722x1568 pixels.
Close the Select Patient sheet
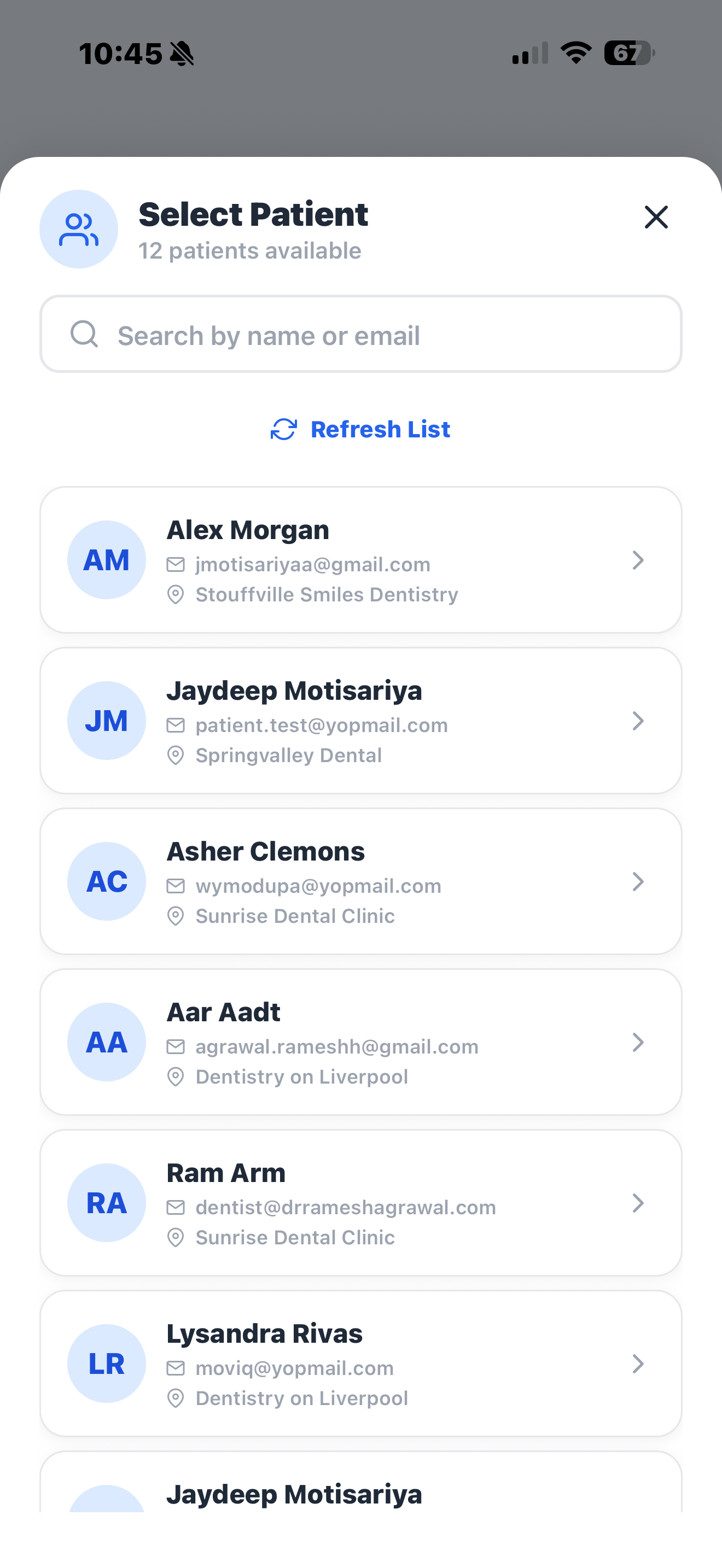point(656,217)
